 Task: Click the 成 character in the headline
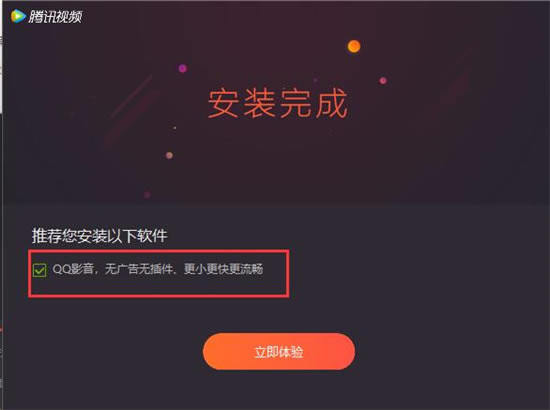[x=331, y=103]
